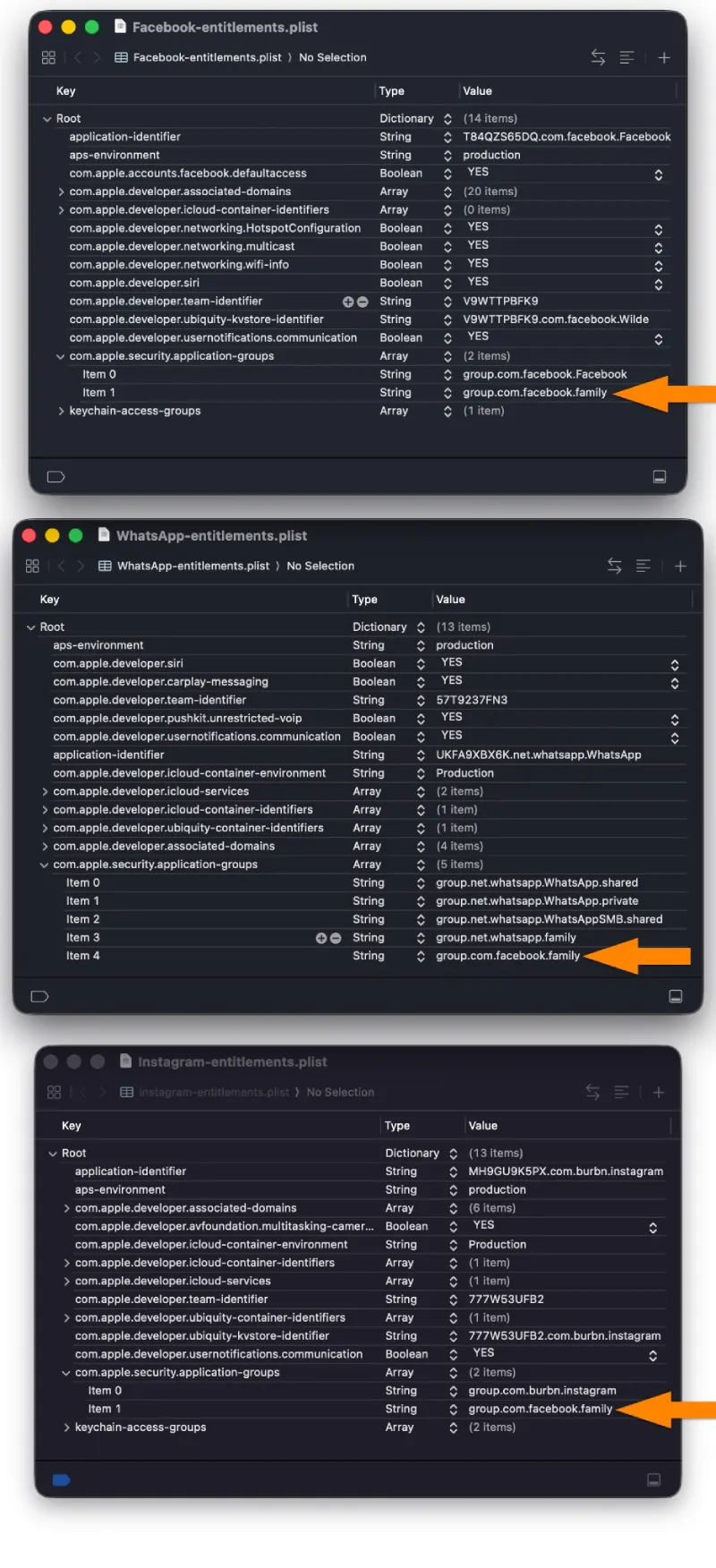Add a new editor pane in Facebook window
716x1568 pixels.
click(664, 57)
